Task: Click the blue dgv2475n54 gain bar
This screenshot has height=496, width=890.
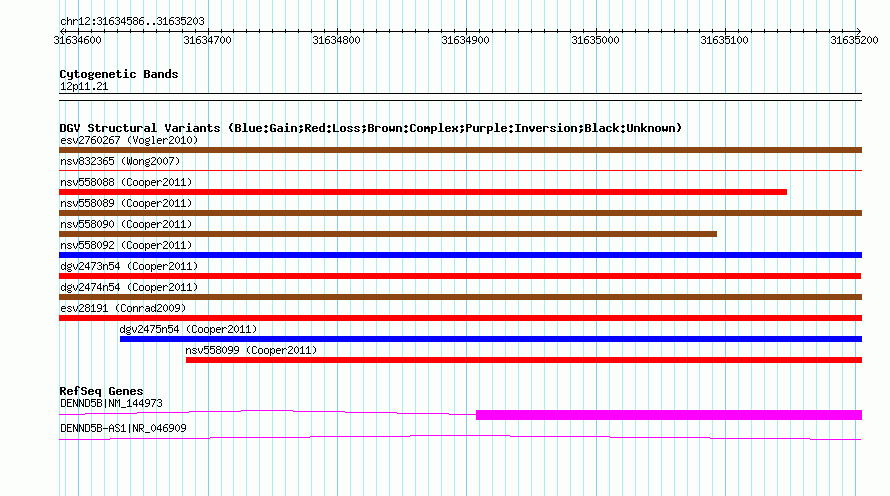Action: (491, 339)
